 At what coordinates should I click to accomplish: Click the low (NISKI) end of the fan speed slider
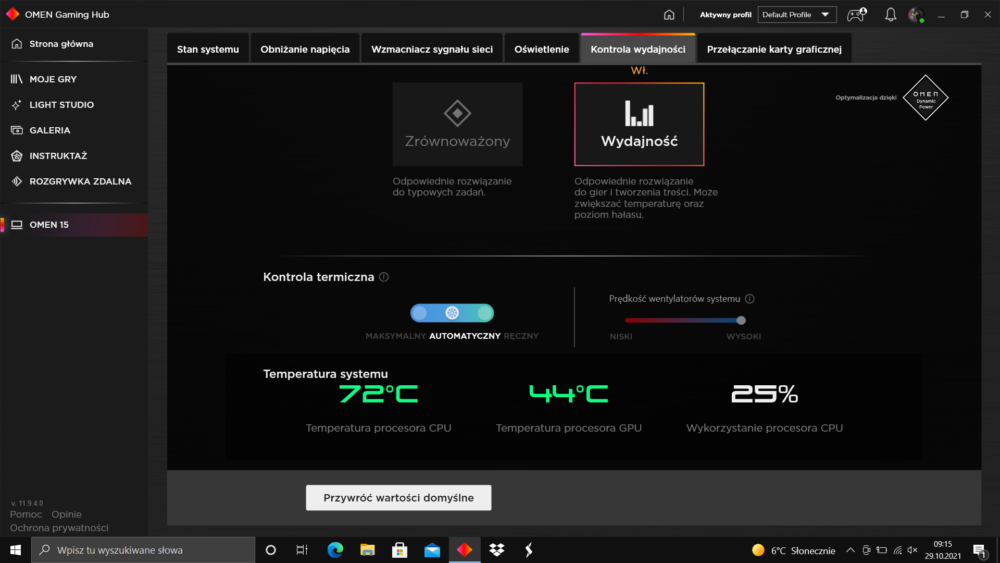click(x=628, y=320)
